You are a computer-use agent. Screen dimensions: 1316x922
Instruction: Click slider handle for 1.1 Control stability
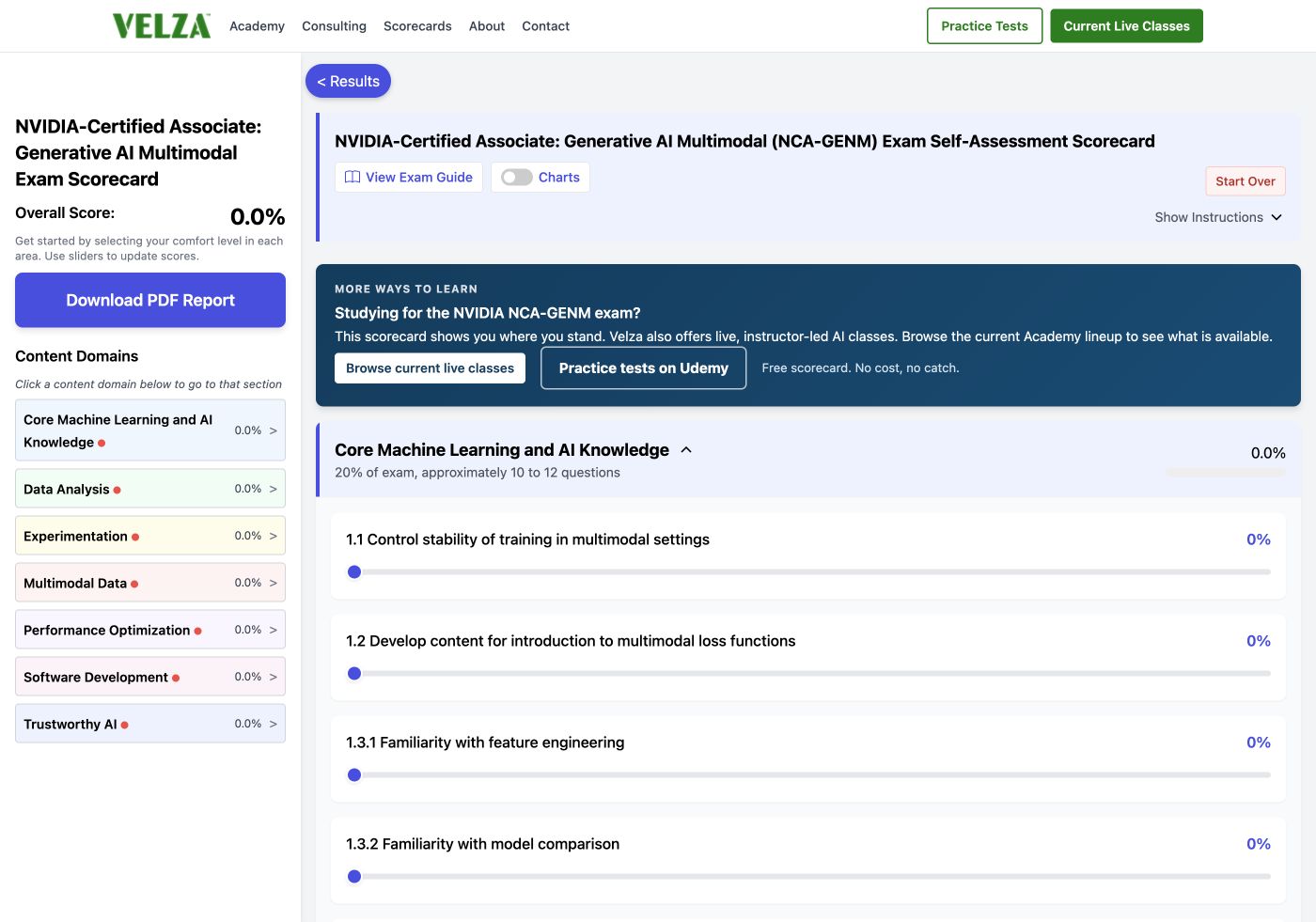pyautogui.click(x=354, y=571)
